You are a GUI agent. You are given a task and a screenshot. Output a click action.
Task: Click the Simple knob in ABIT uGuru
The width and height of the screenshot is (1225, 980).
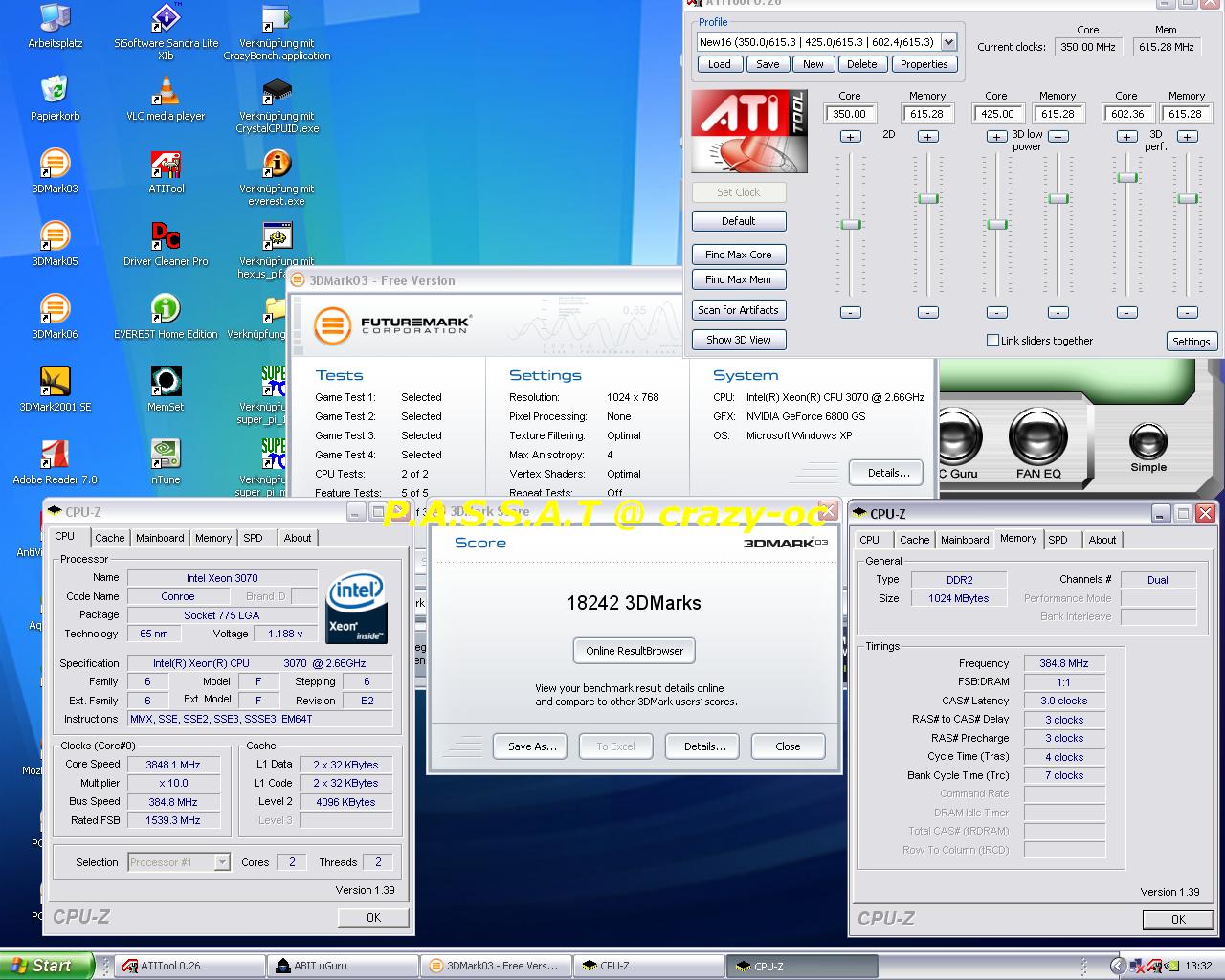pyautogui.click(x=1148, y=441)
